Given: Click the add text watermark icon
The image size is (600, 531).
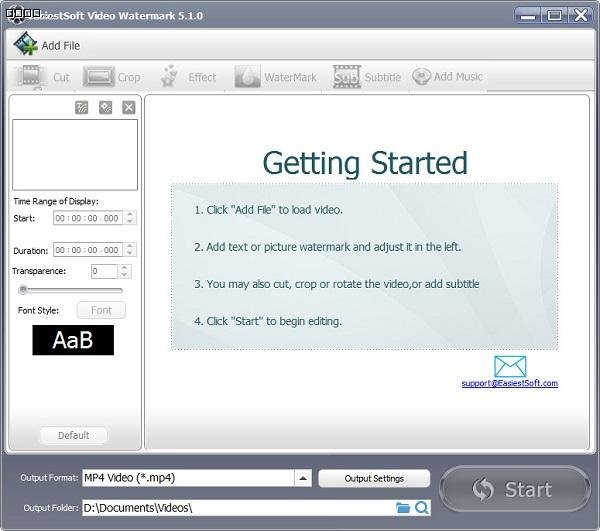Looking at the screenshot, I should (x=82, y=108).
